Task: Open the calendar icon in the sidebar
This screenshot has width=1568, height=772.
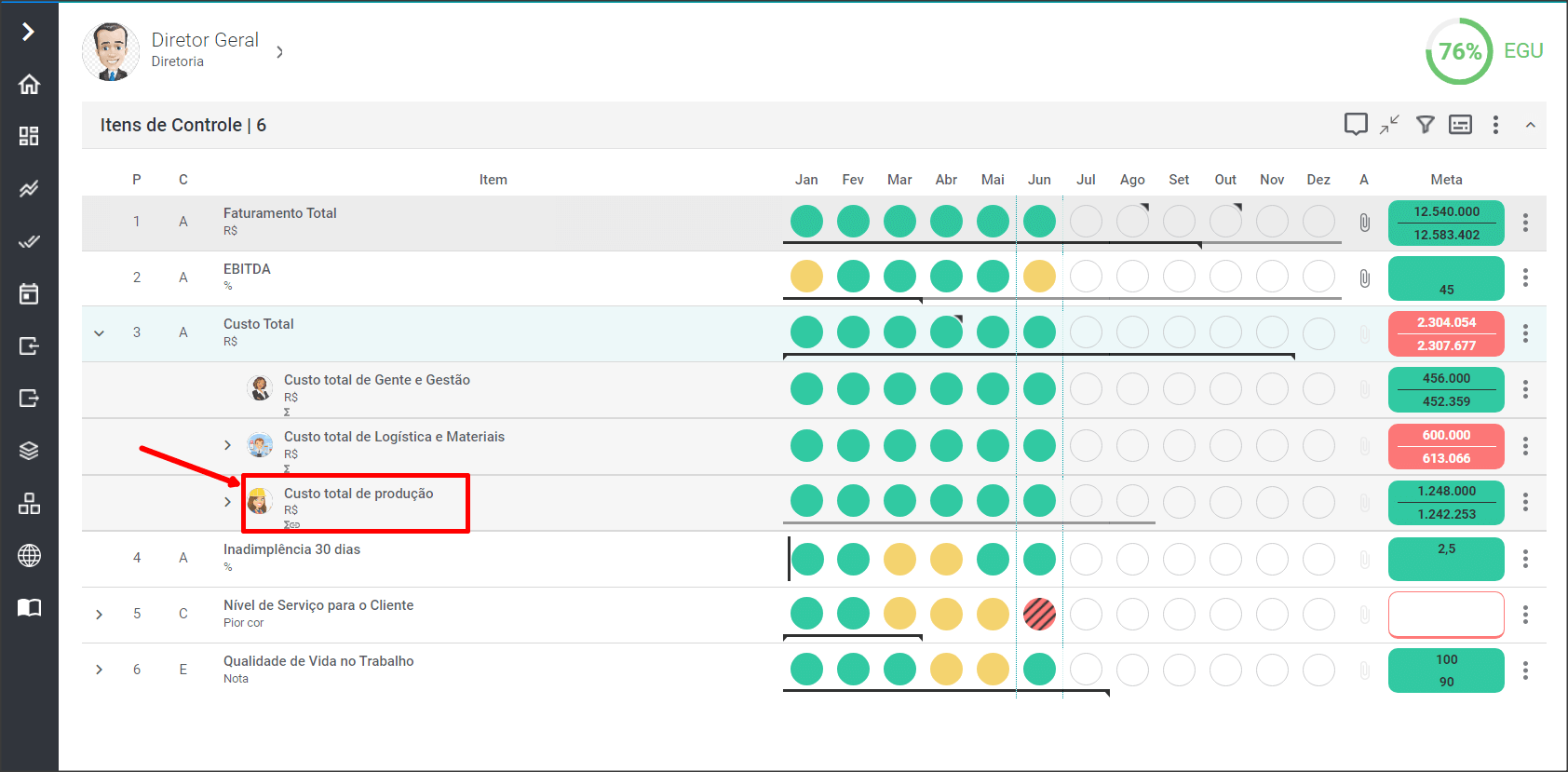Action: tap(29, 294)
